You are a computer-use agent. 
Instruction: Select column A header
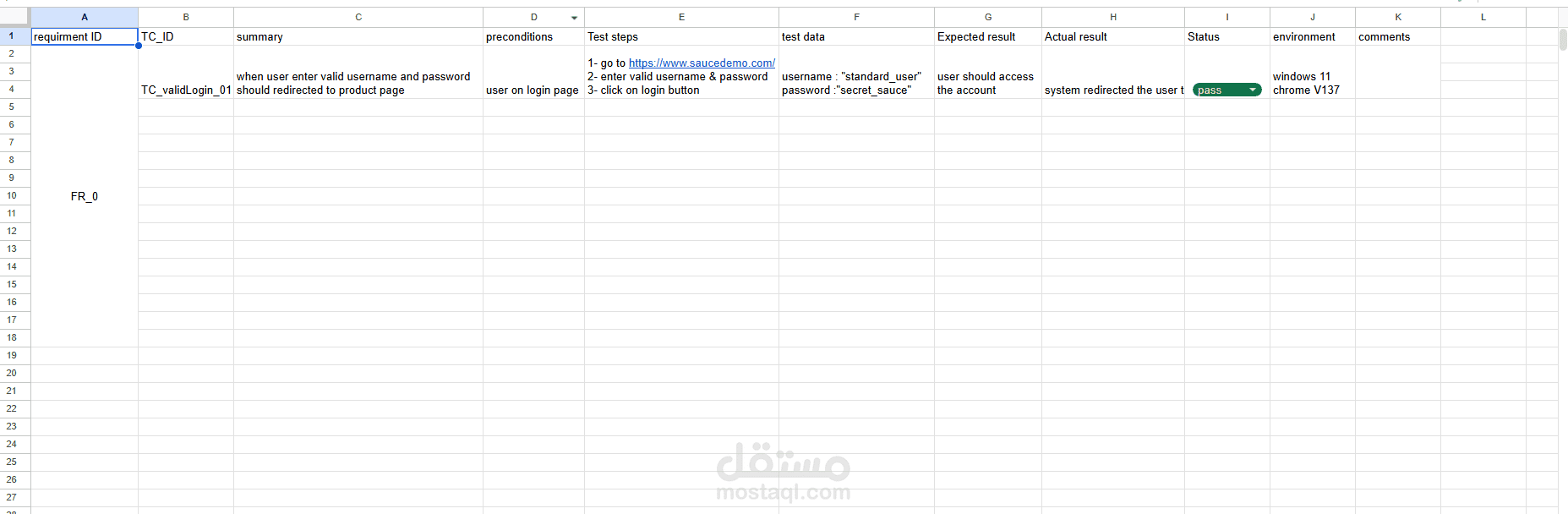tap(85, 17)
